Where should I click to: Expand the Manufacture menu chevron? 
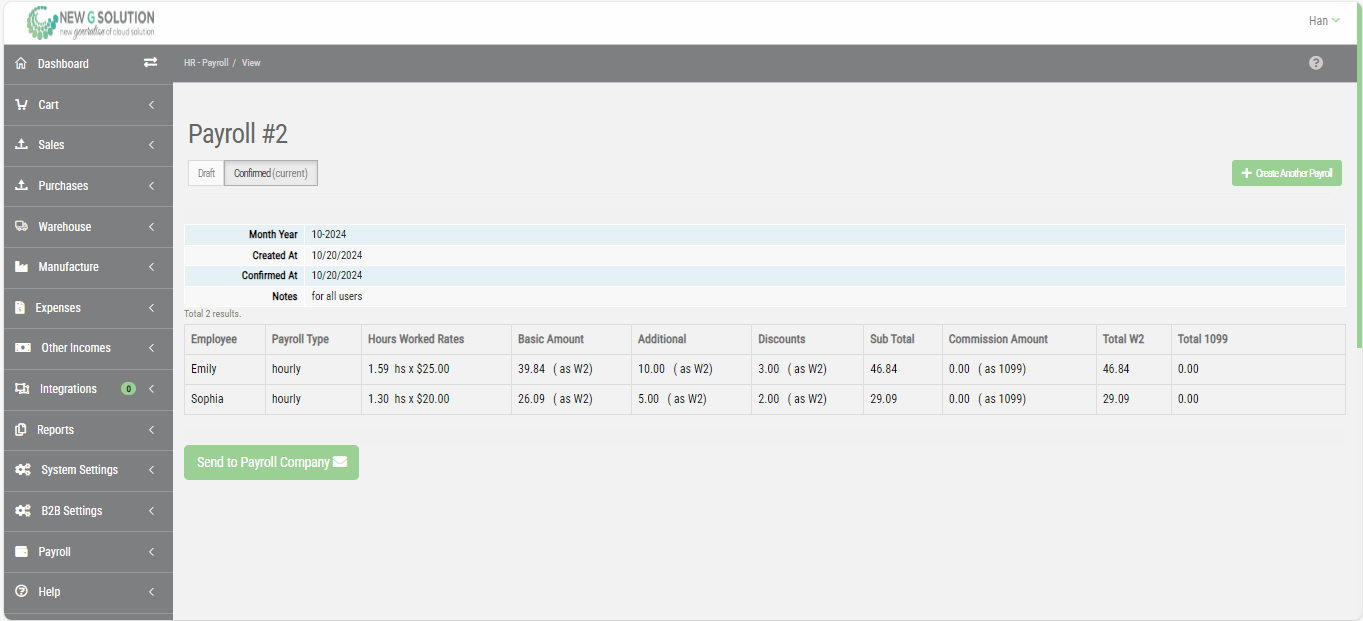[151, 267]
